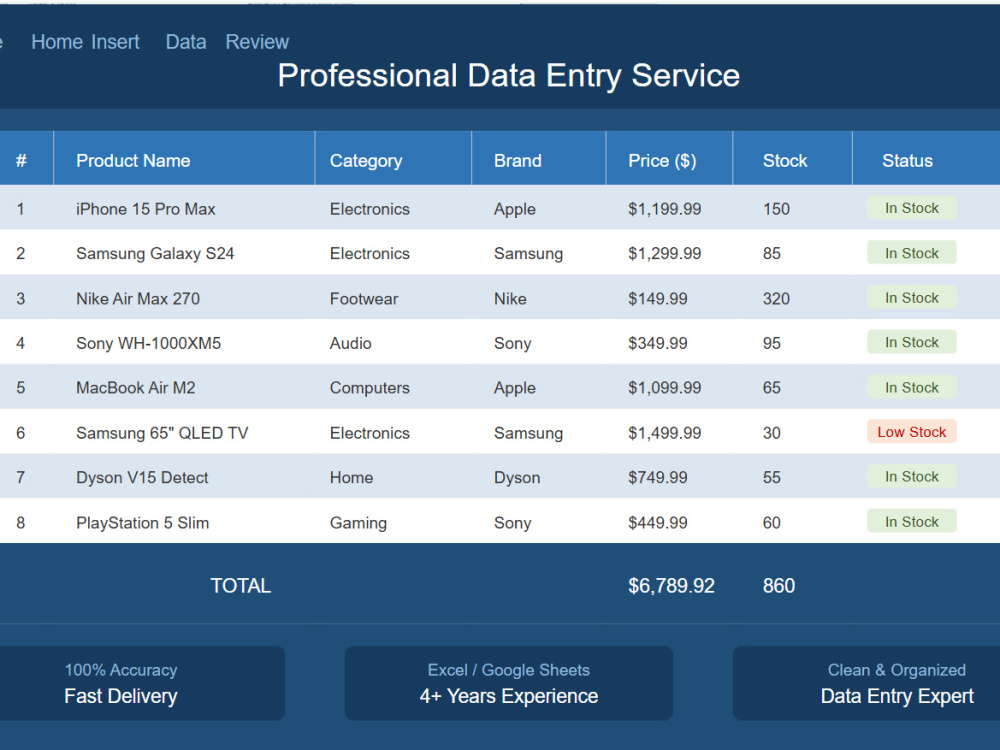The height and width of the screenshot is (750, 1000).
Task: Click the TOTAL label
Action: point(240,585)
